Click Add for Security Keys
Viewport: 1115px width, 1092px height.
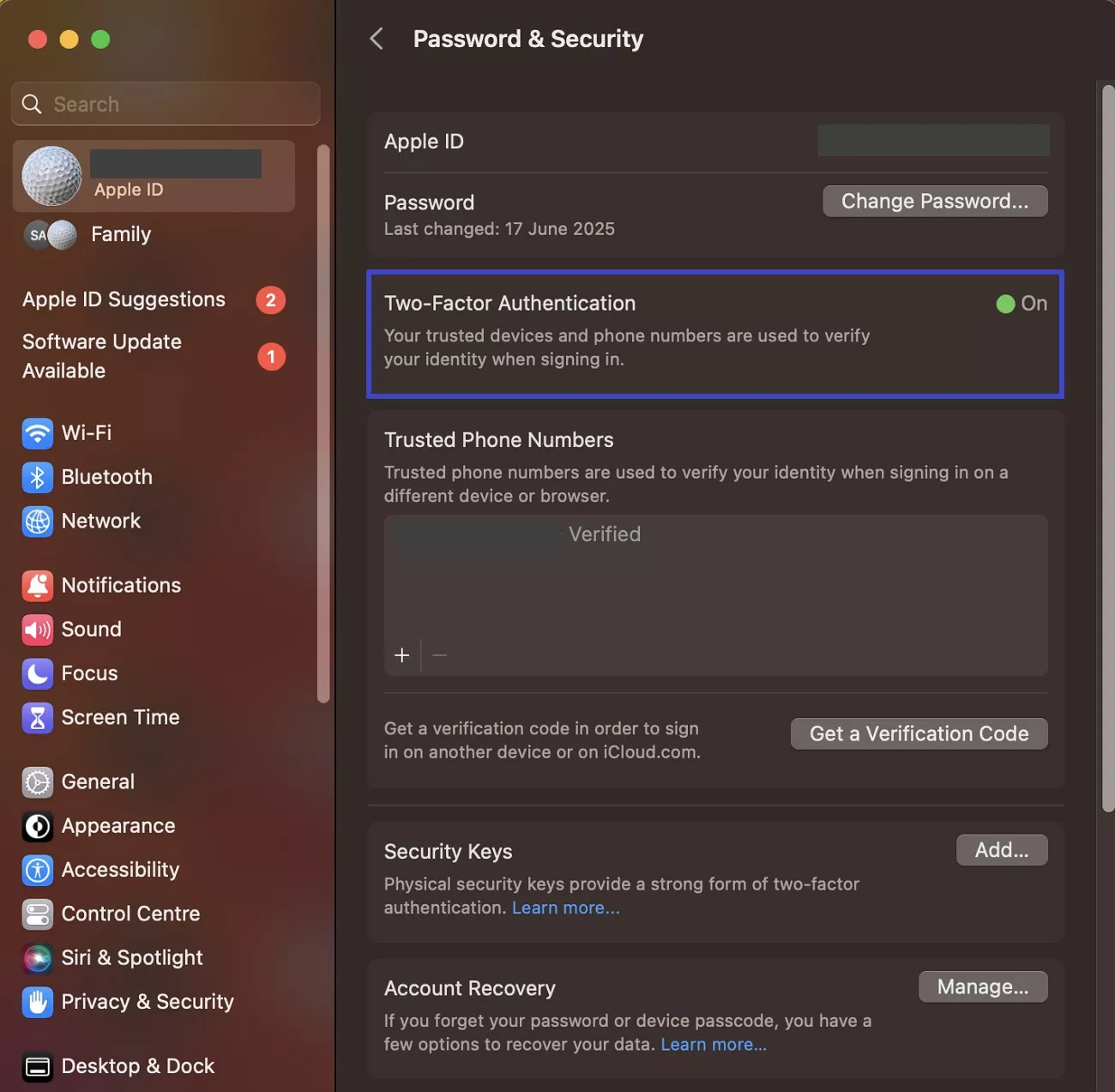1001,850
